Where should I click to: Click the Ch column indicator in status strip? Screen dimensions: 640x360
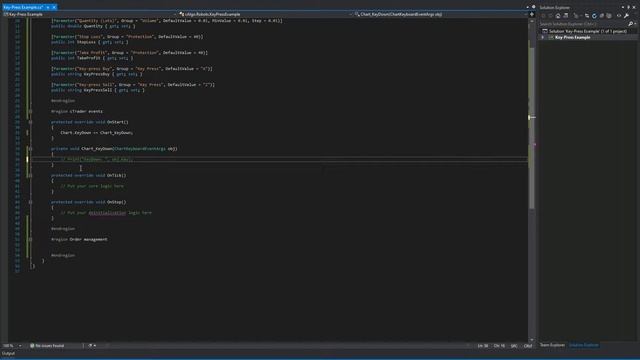[x=499, y=346]
